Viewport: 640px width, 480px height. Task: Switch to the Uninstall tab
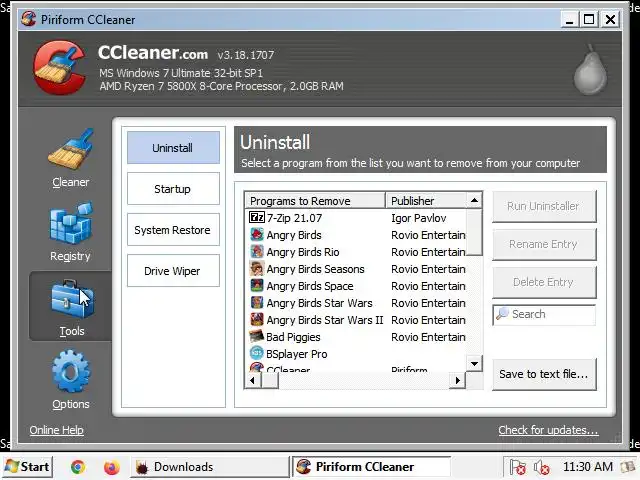pyautogui.click(x=173, y=148)
